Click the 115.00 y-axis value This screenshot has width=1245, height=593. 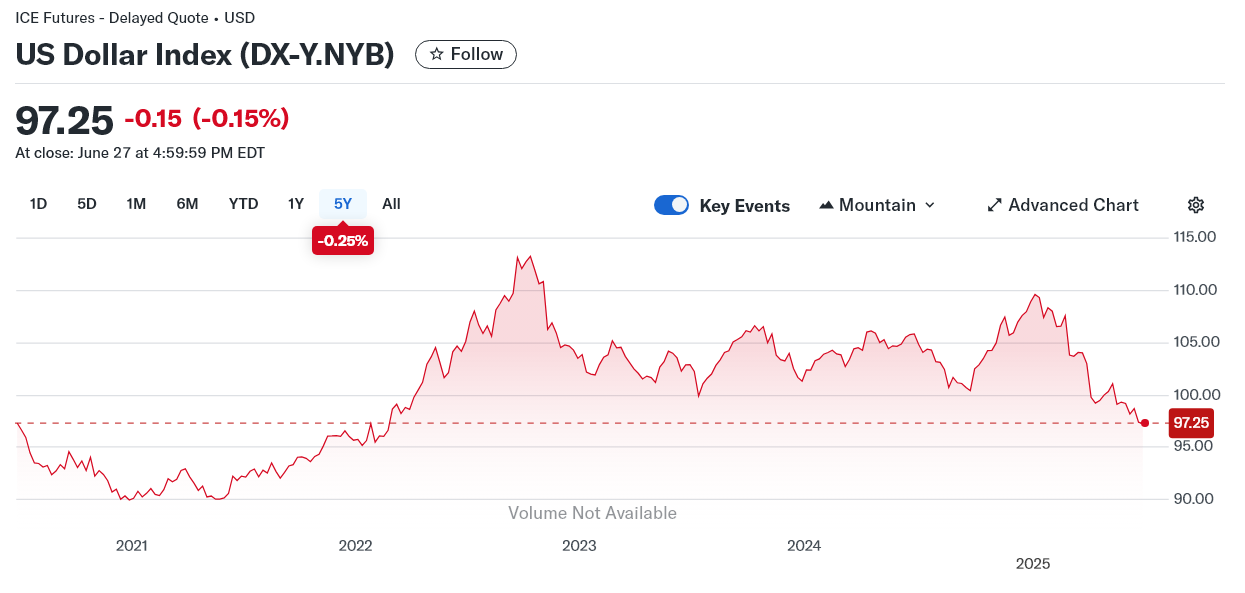coord(1193,238)
